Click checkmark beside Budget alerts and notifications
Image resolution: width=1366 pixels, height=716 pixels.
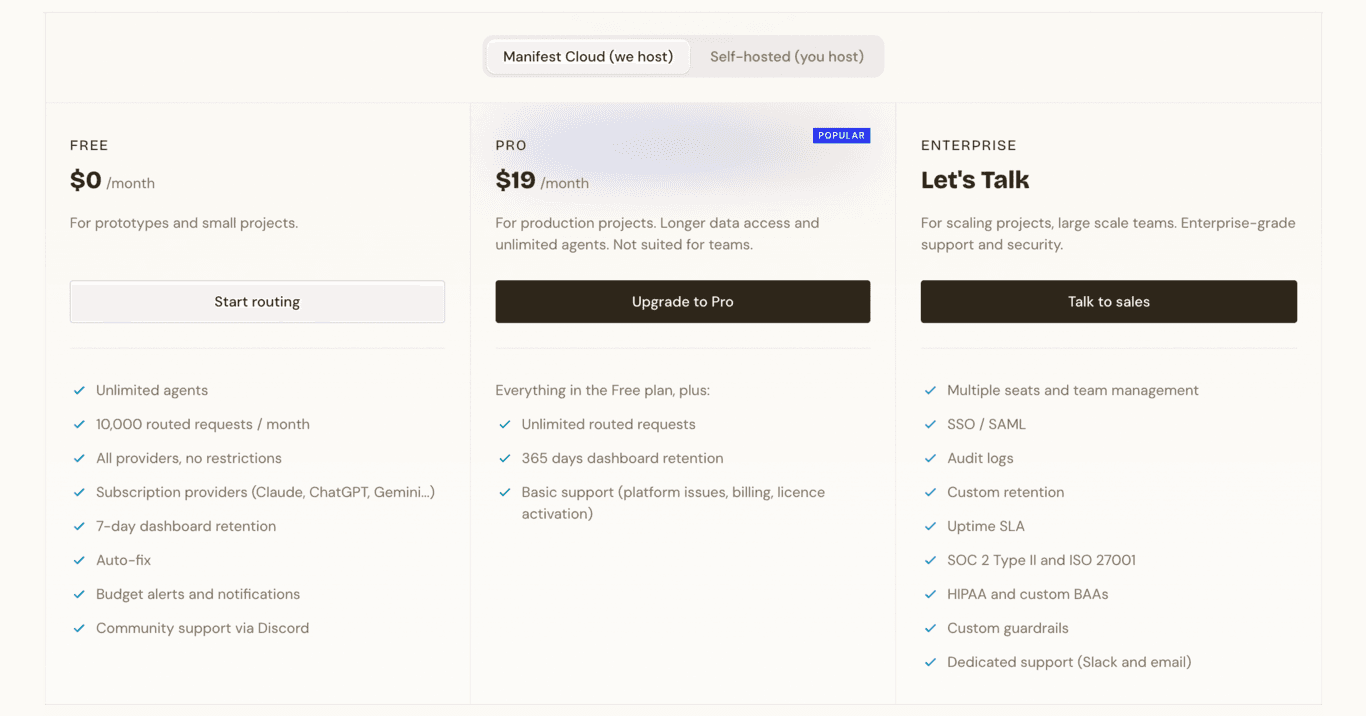(x=79, y=595)
